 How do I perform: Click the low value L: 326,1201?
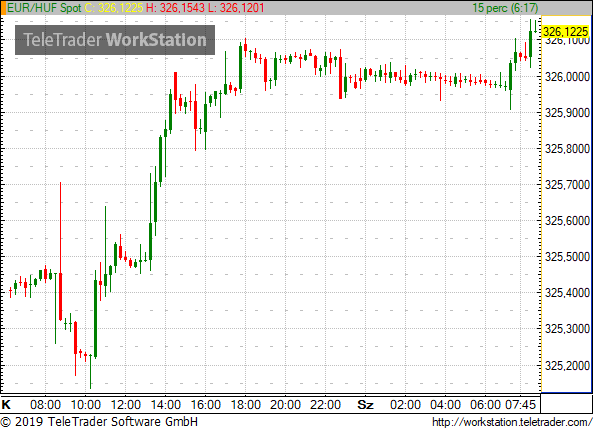236,8
